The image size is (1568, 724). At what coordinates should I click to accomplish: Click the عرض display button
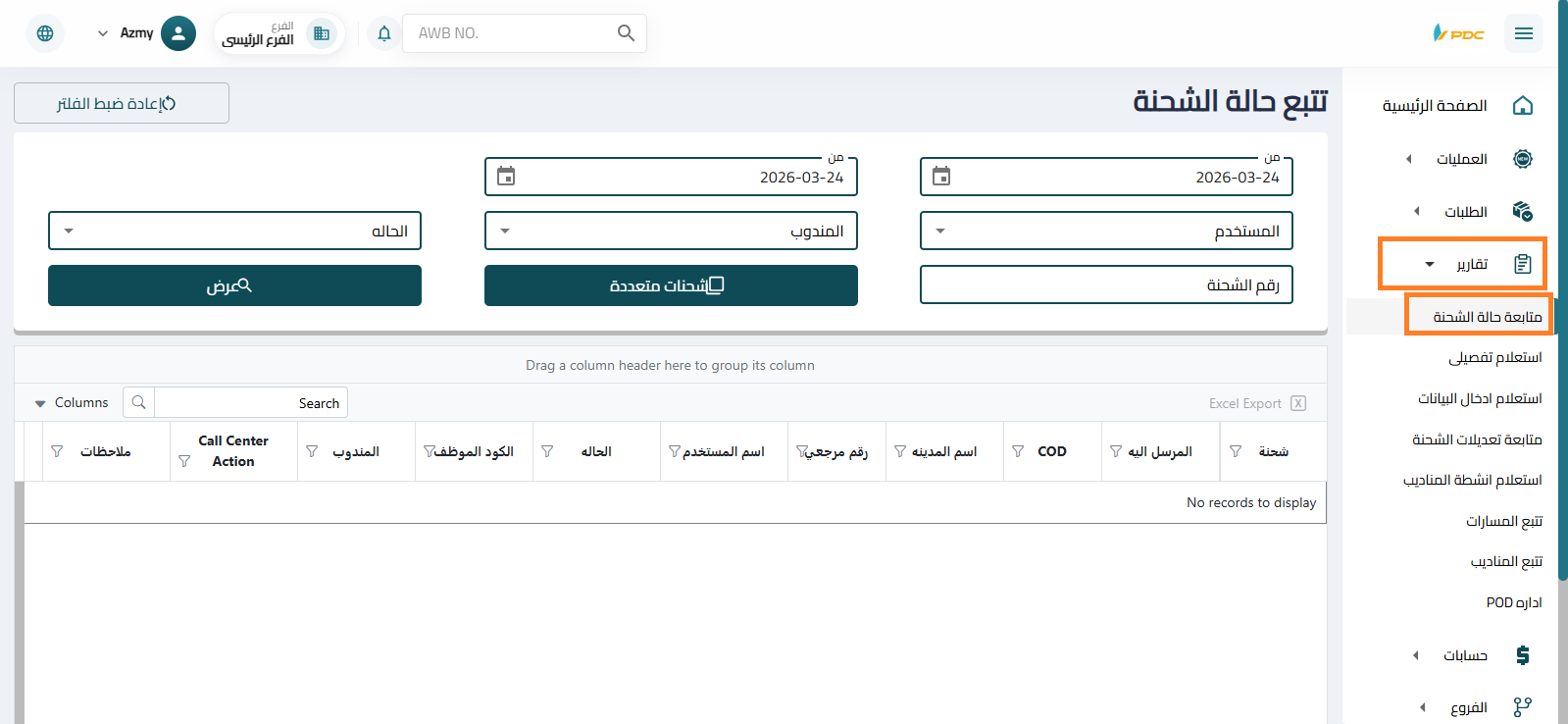(234, 285)
